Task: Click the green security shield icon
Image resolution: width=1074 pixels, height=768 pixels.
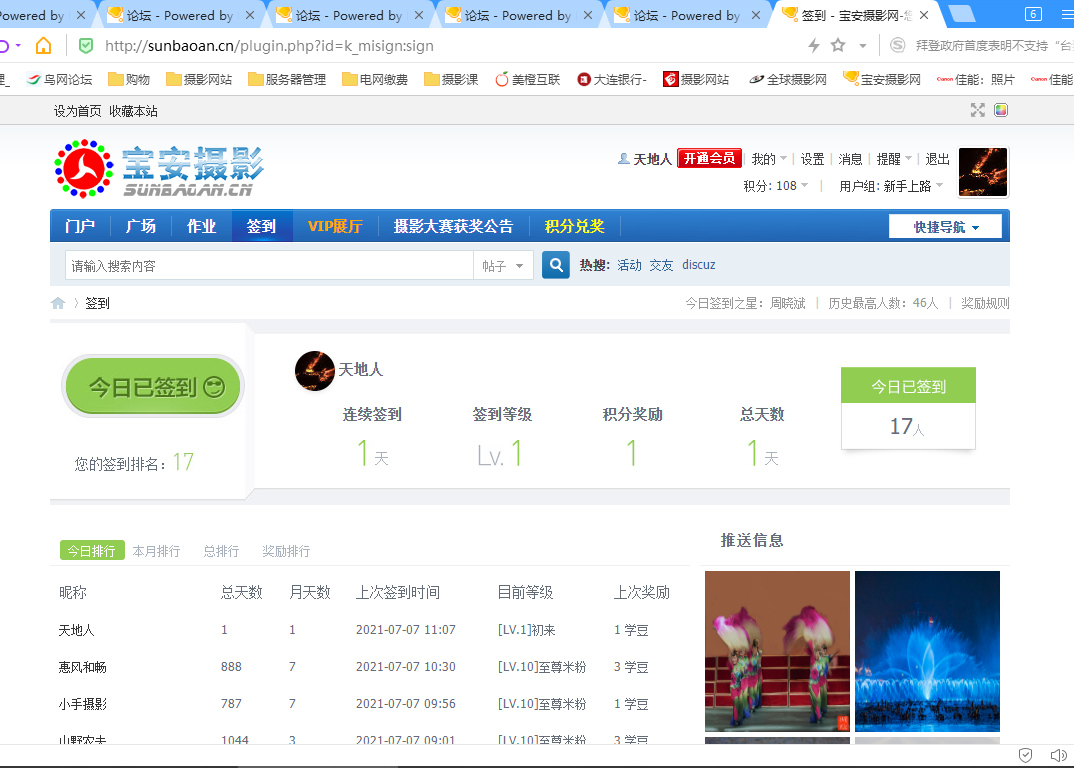Action: pos(86,46)
